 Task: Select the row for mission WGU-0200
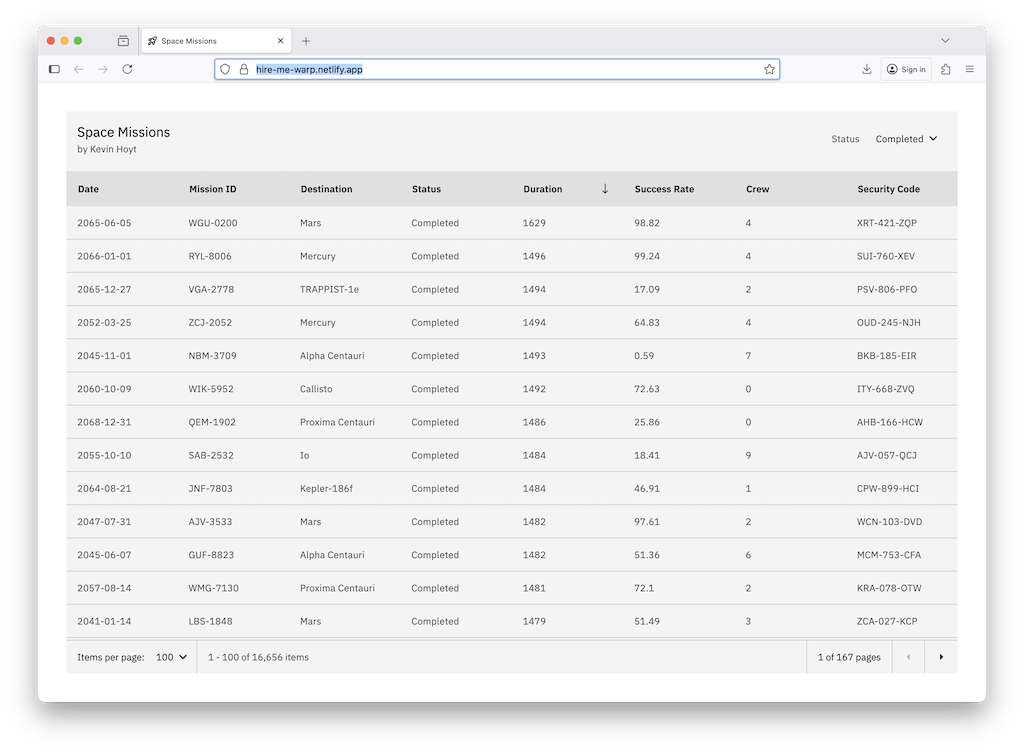click(x=212, y=223)
